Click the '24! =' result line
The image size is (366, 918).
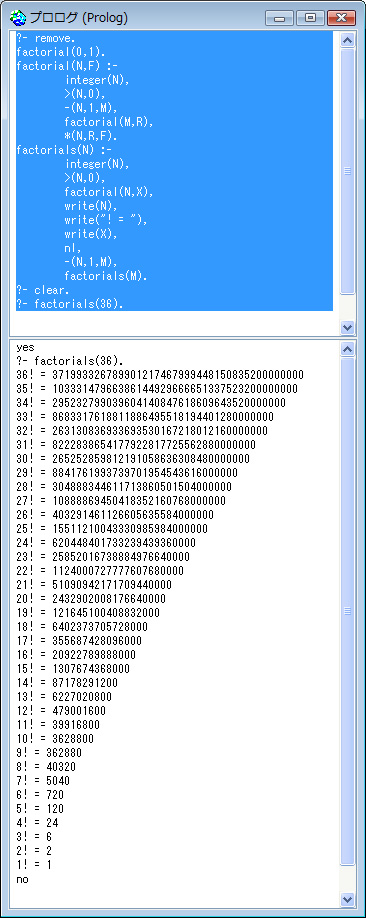pos(107,543)
